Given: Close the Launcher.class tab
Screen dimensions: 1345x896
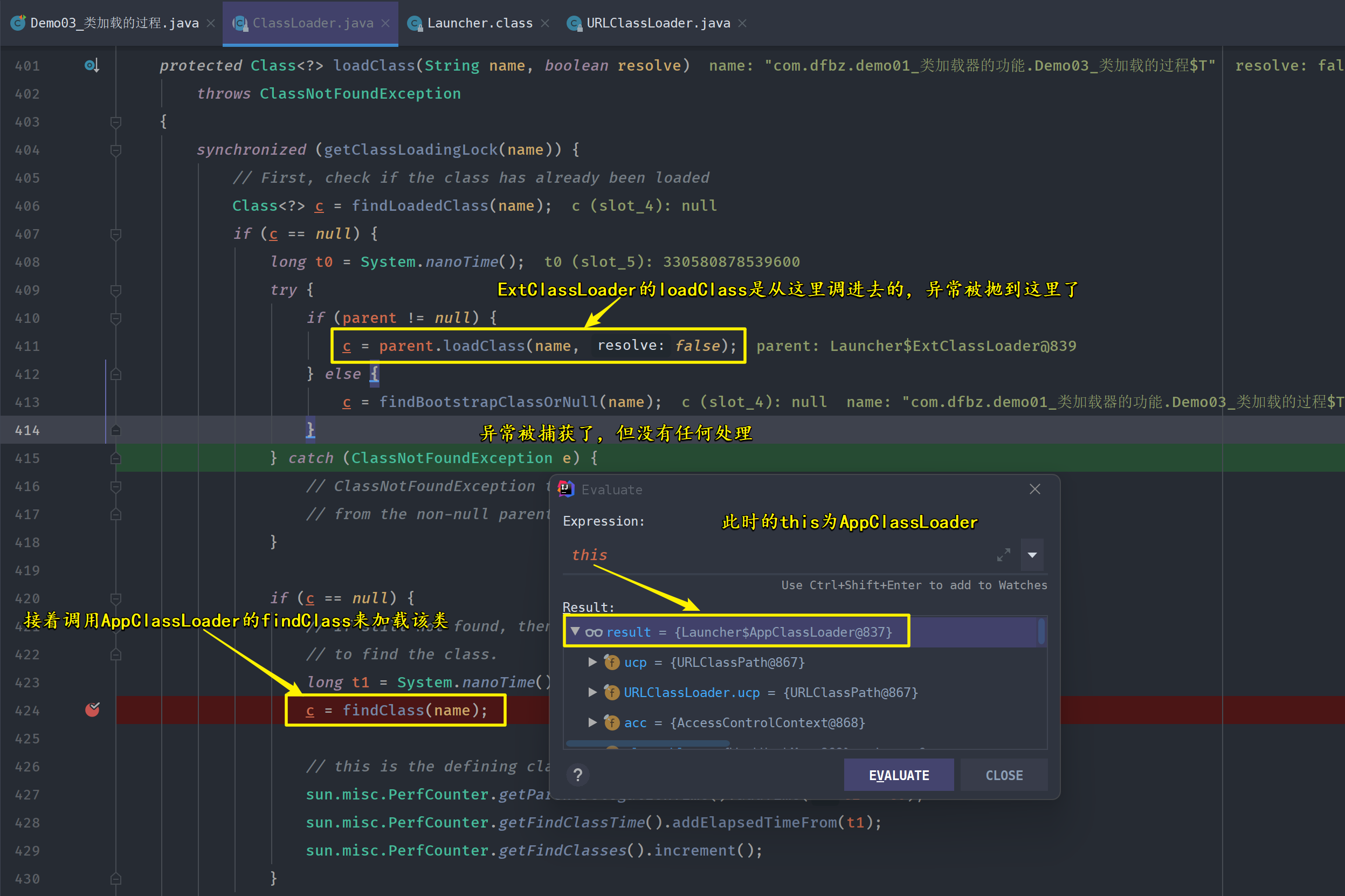Looking at the screenshot, I should (545, 23).
